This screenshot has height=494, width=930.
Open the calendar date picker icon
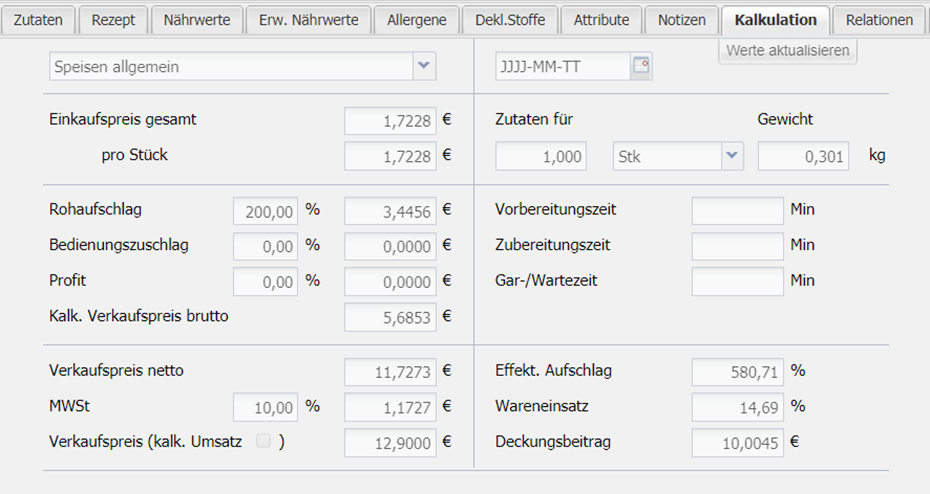coord(641,67)
